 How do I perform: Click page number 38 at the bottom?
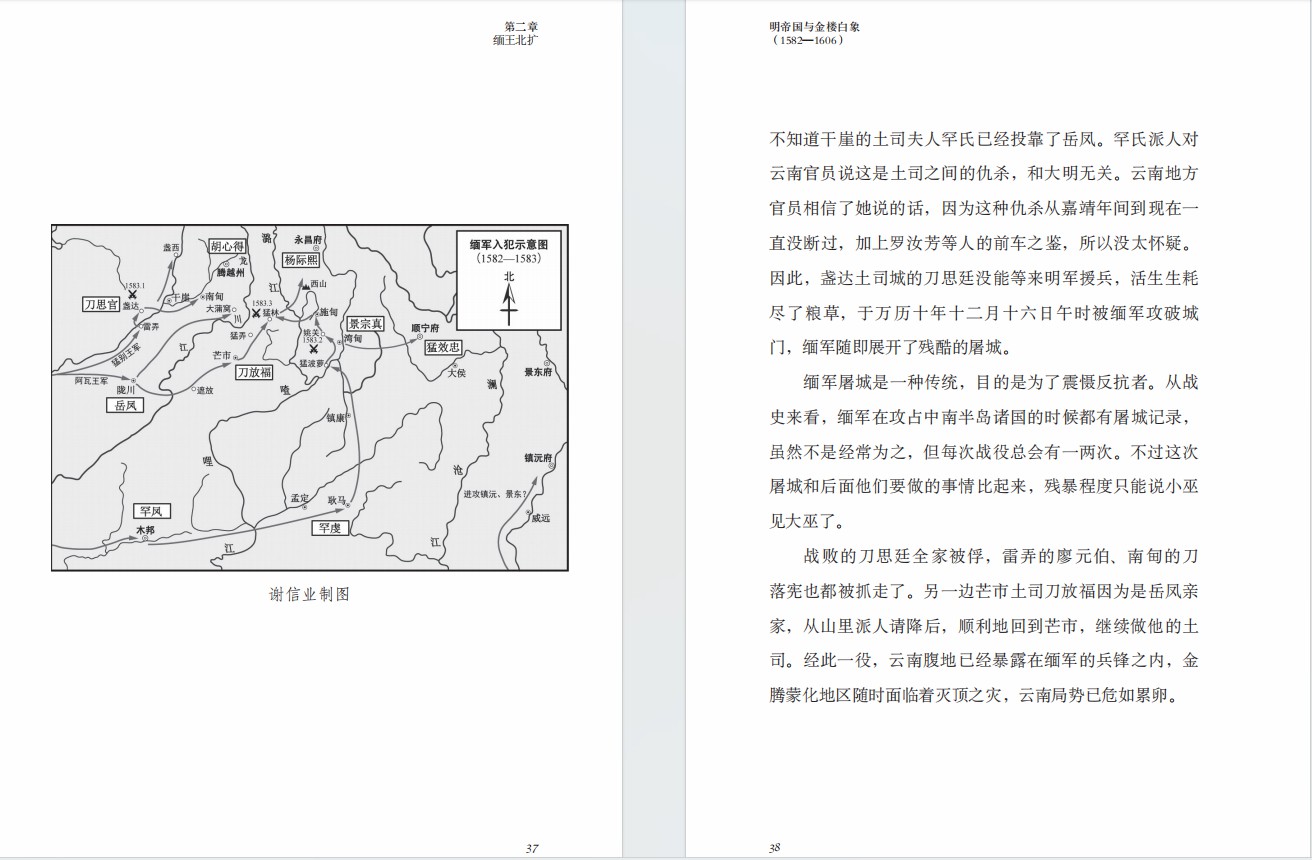tap(774, 848)
